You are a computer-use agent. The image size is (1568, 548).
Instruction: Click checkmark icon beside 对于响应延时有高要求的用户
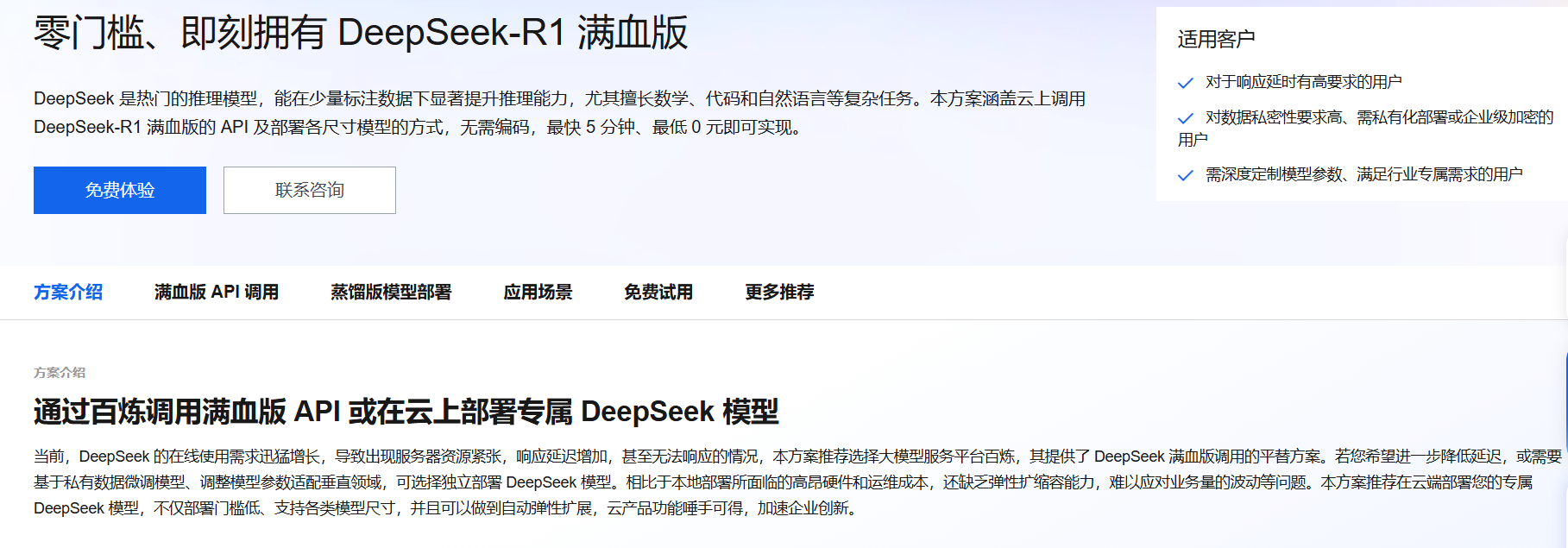(x=1186, y=83)
